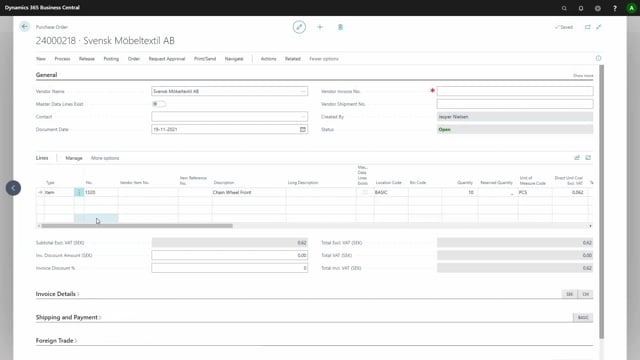Viewport: 640px width, 360px height.
Task: Click the Lines share icon
Action: pyautogui.click(x=577, y=158)
